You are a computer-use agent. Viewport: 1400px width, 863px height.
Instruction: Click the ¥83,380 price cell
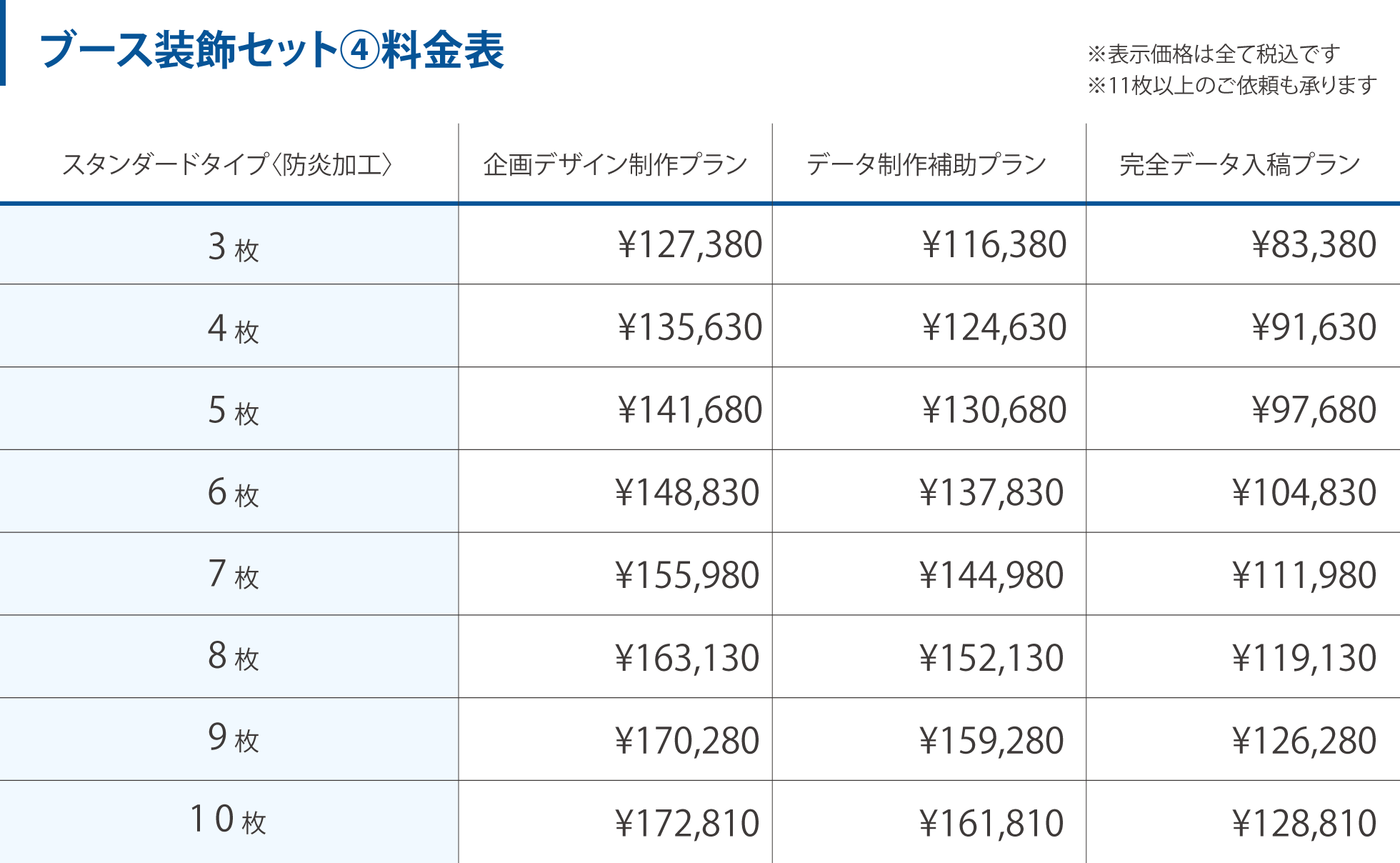[1314, 245]
